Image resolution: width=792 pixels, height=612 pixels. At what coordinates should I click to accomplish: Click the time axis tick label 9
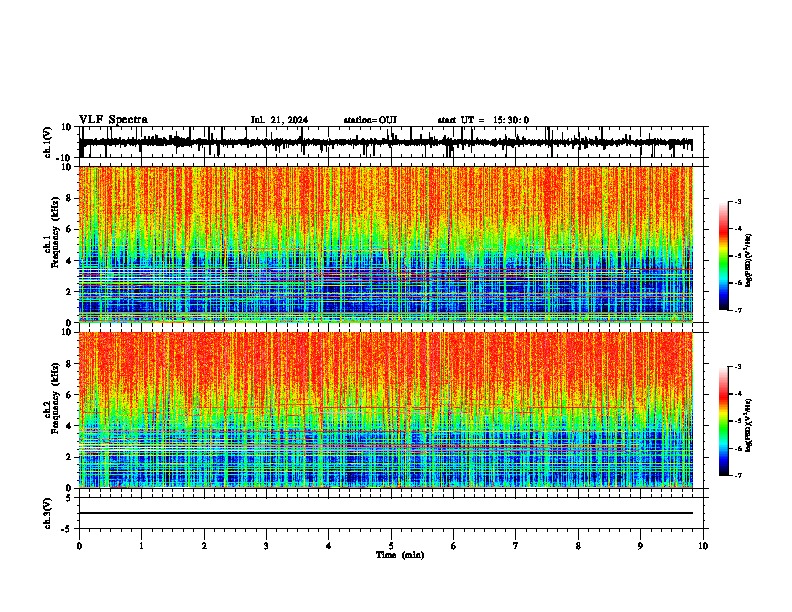point(640,546)
